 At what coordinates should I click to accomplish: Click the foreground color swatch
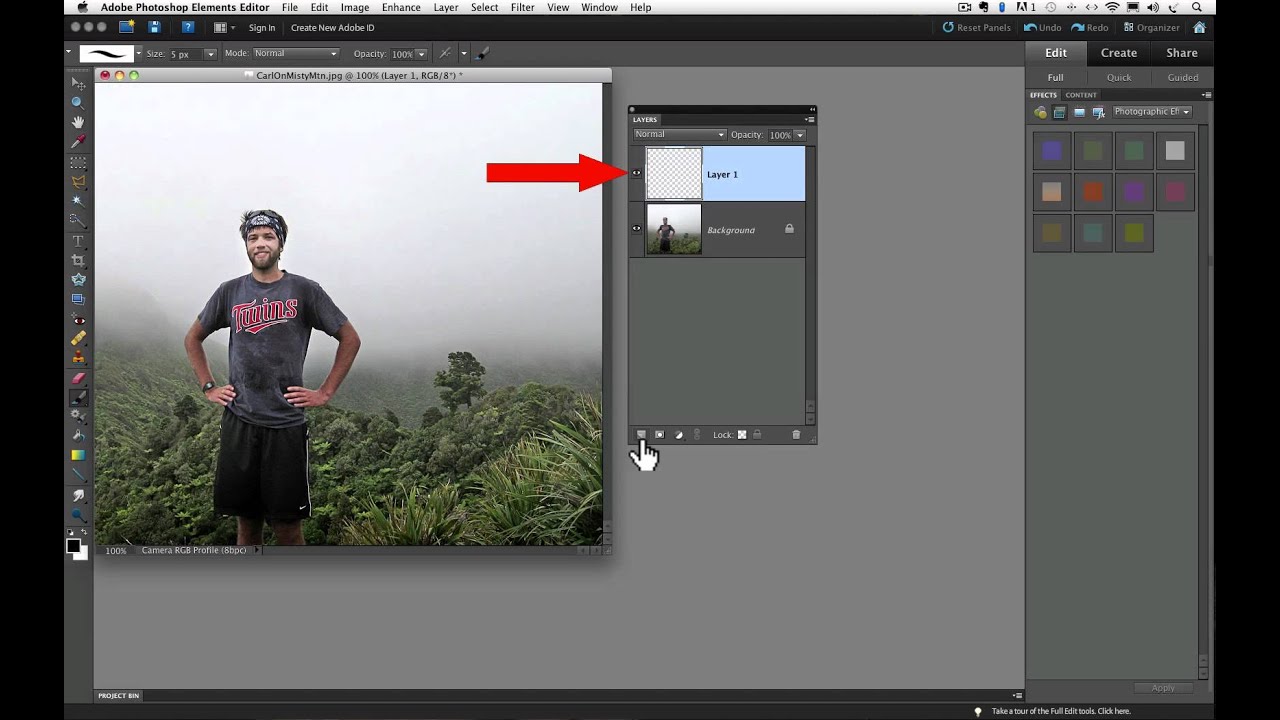(73, 545)
